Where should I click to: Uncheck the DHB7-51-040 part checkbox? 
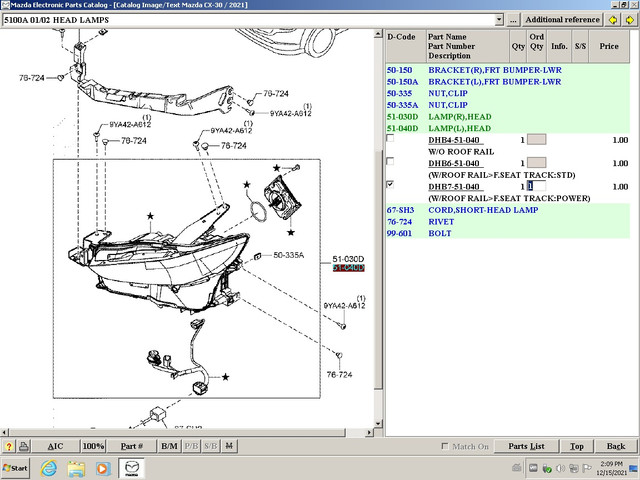390,184
